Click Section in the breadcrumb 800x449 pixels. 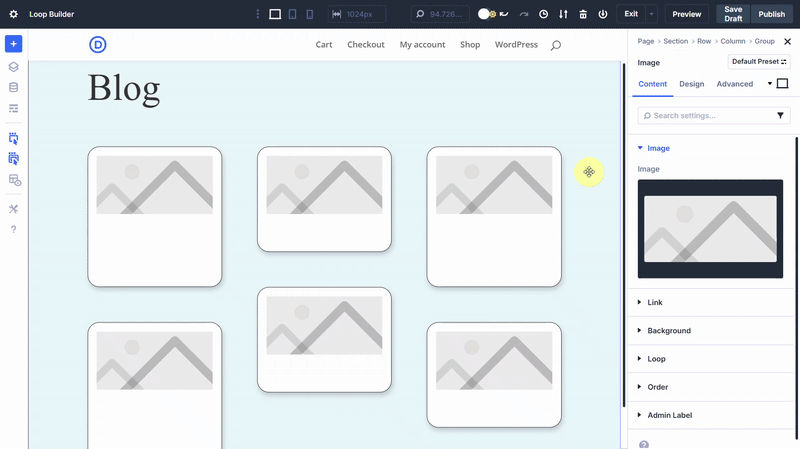[676, 41]
